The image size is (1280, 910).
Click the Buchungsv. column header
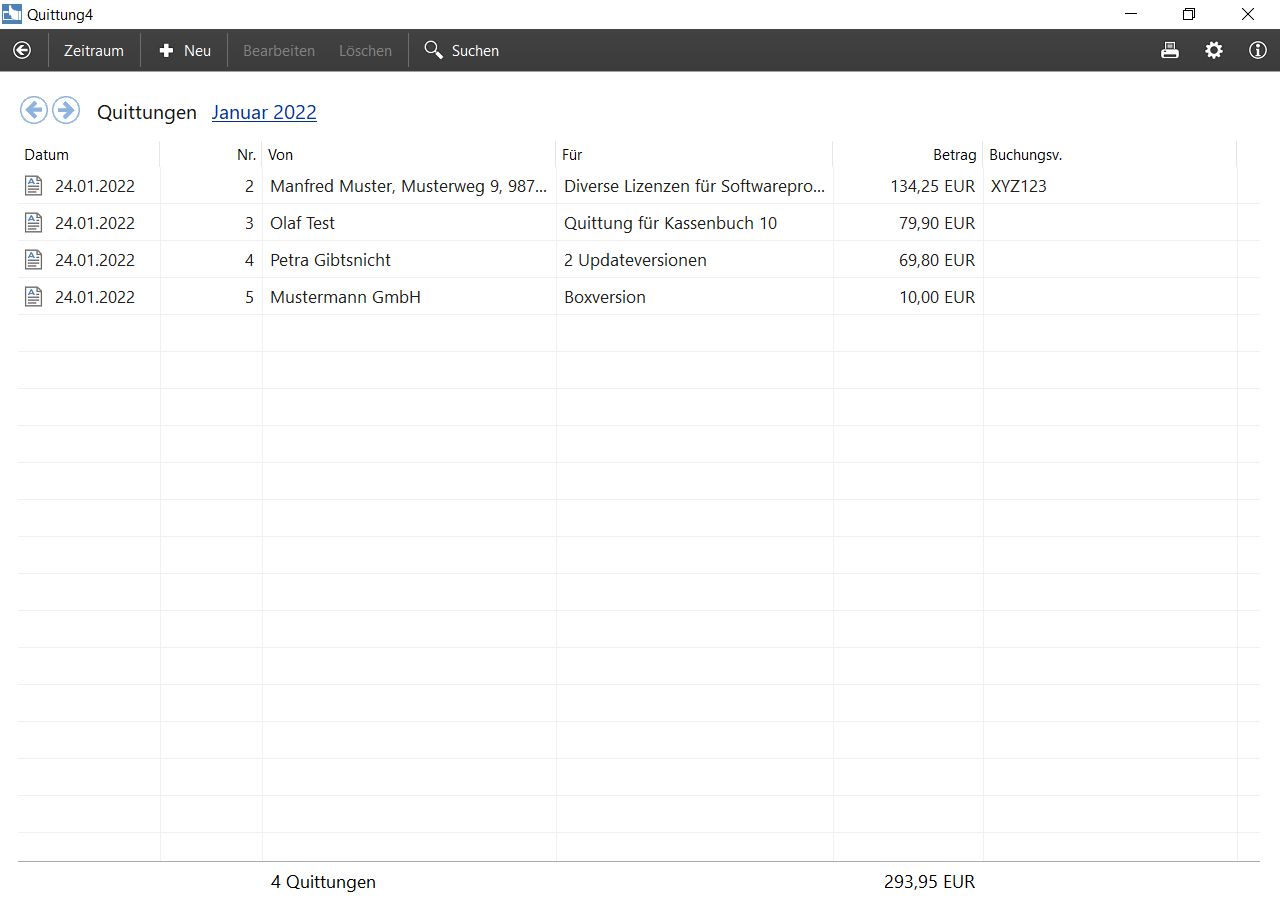[1025, 155]
